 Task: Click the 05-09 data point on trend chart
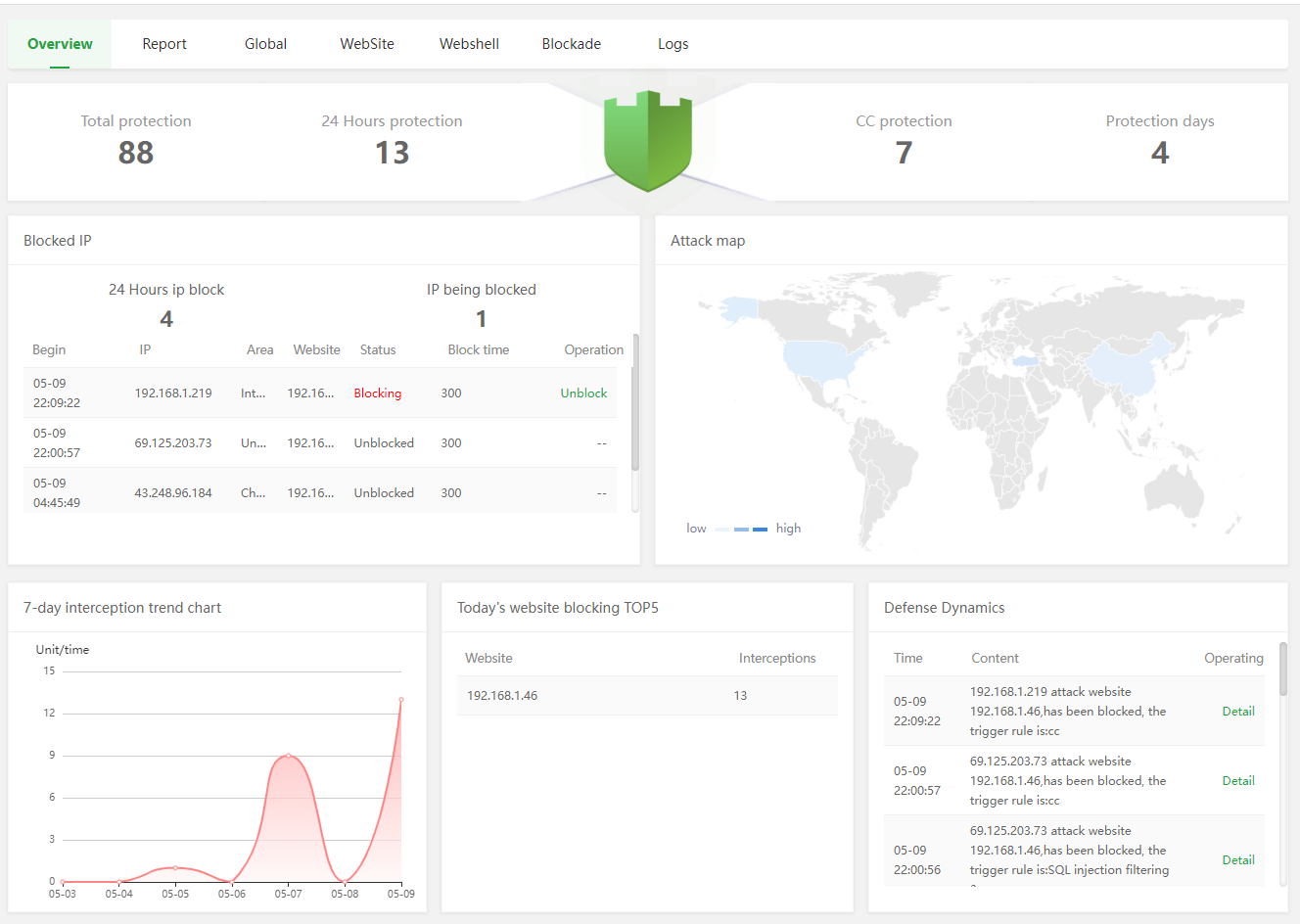[401, 700]
